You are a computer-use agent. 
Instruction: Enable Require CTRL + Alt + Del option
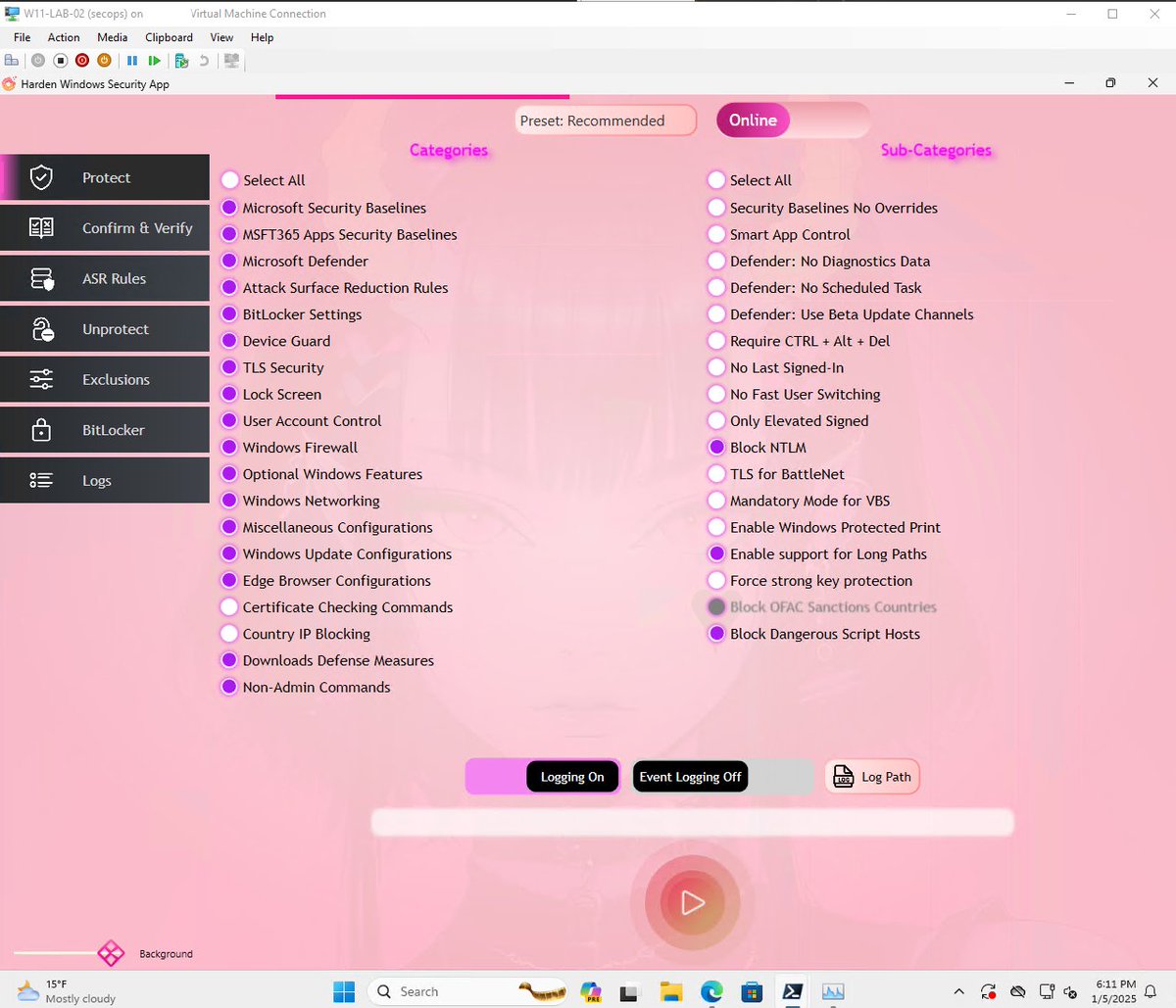coord(800,341)
